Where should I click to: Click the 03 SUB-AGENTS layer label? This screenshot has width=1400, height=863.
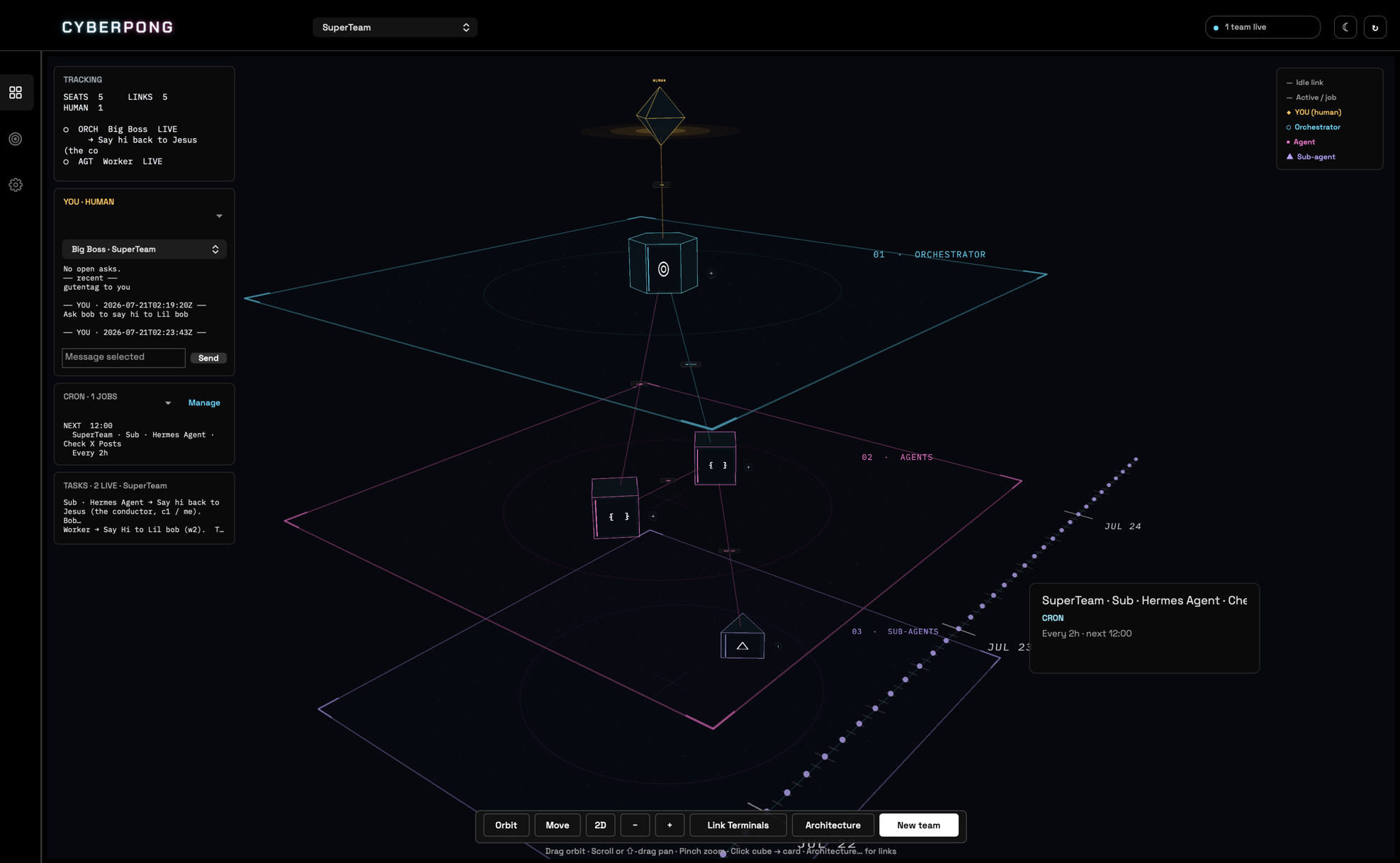coord(895,632)
